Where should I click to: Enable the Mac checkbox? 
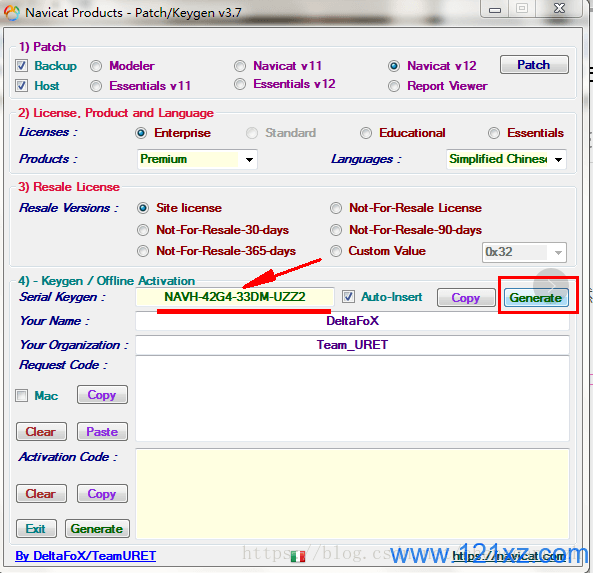click(x=21, y=396)
